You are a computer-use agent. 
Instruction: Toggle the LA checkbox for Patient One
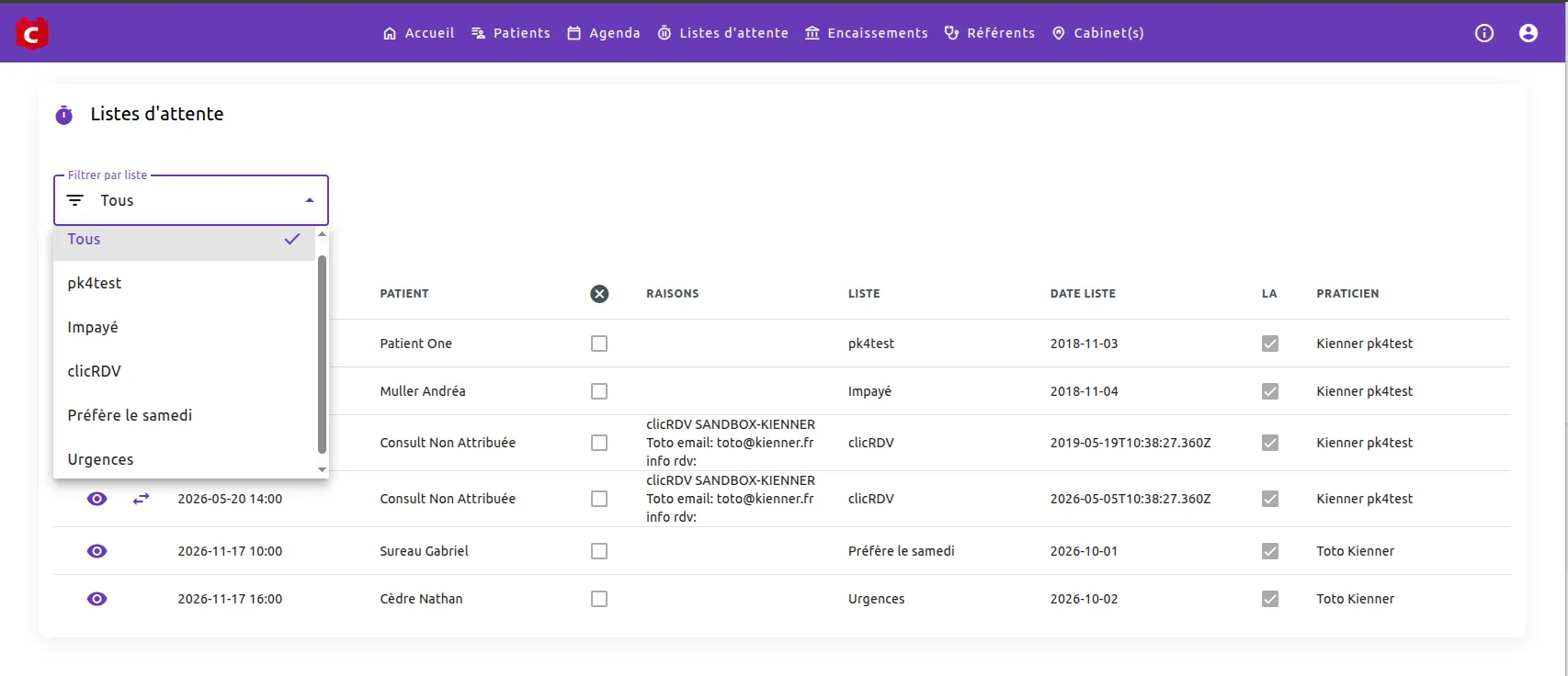click(x=1270, y=344)
